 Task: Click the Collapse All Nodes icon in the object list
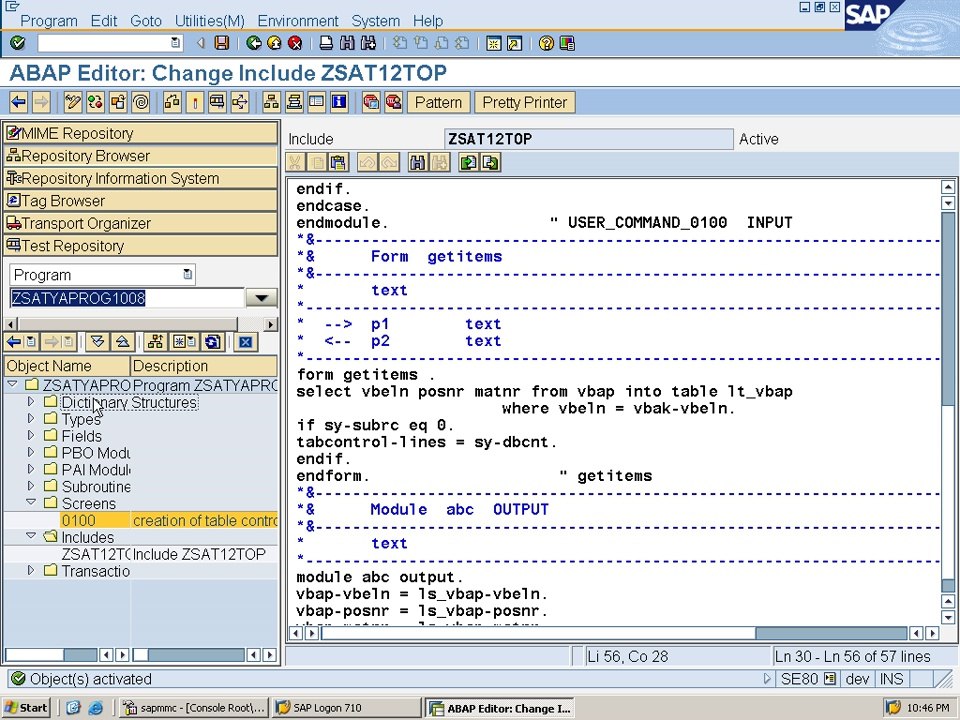(x=122, y=342)
